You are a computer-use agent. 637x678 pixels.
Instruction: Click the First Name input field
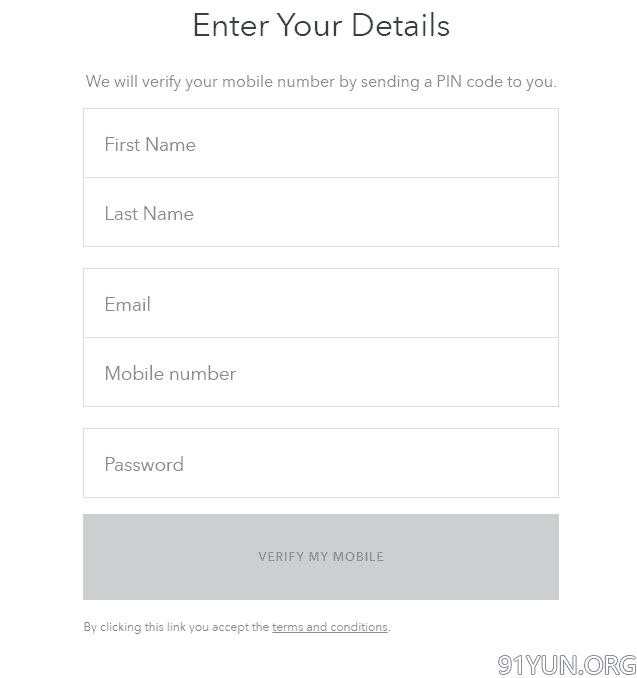(x=320, y=144)
